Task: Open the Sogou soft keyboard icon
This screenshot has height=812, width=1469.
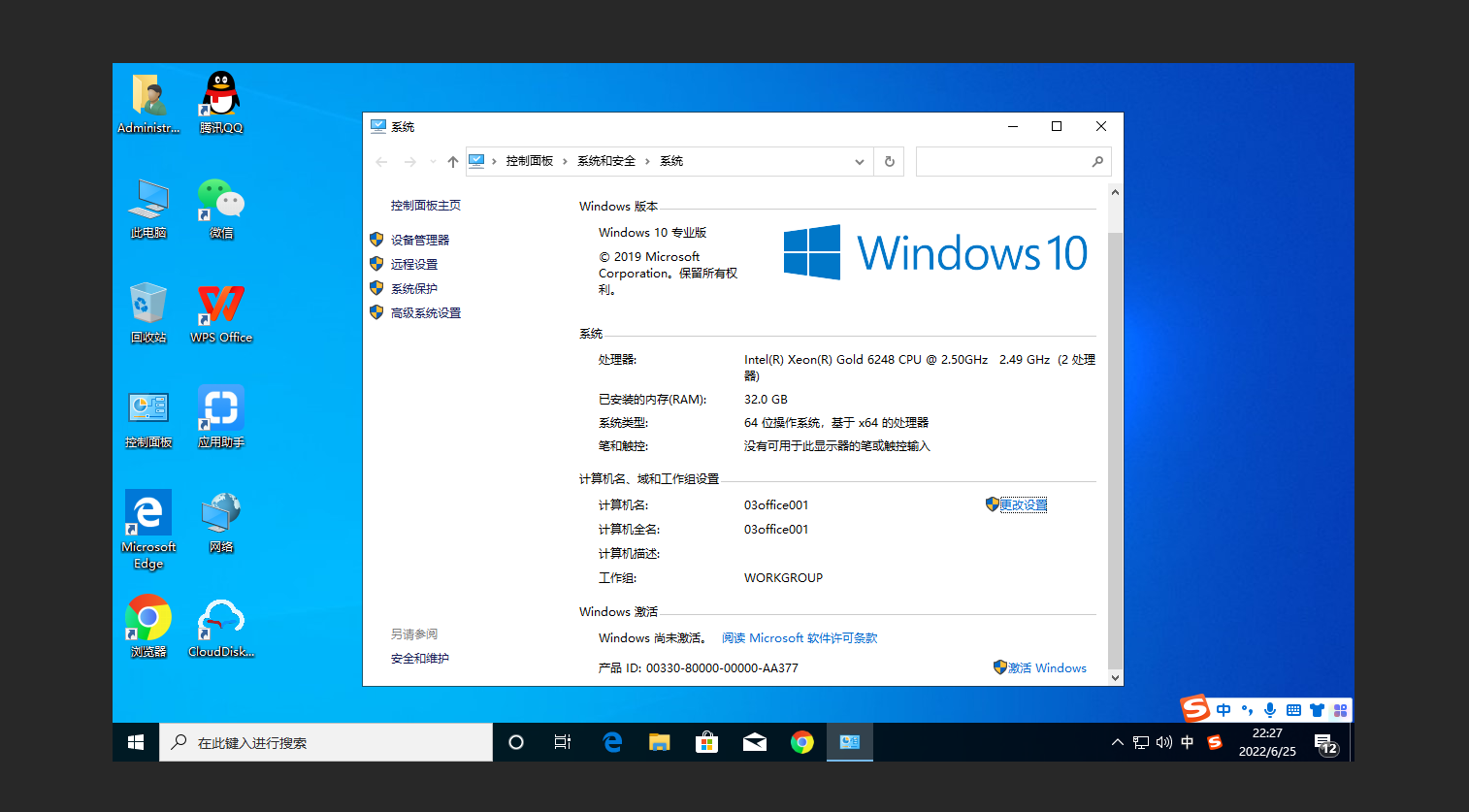Action: tap(1293, 710)
